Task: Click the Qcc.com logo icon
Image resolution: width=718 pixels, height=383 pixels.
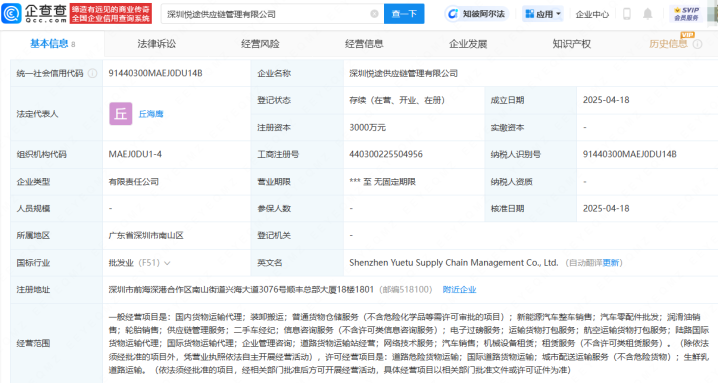Action: point(11,13)
